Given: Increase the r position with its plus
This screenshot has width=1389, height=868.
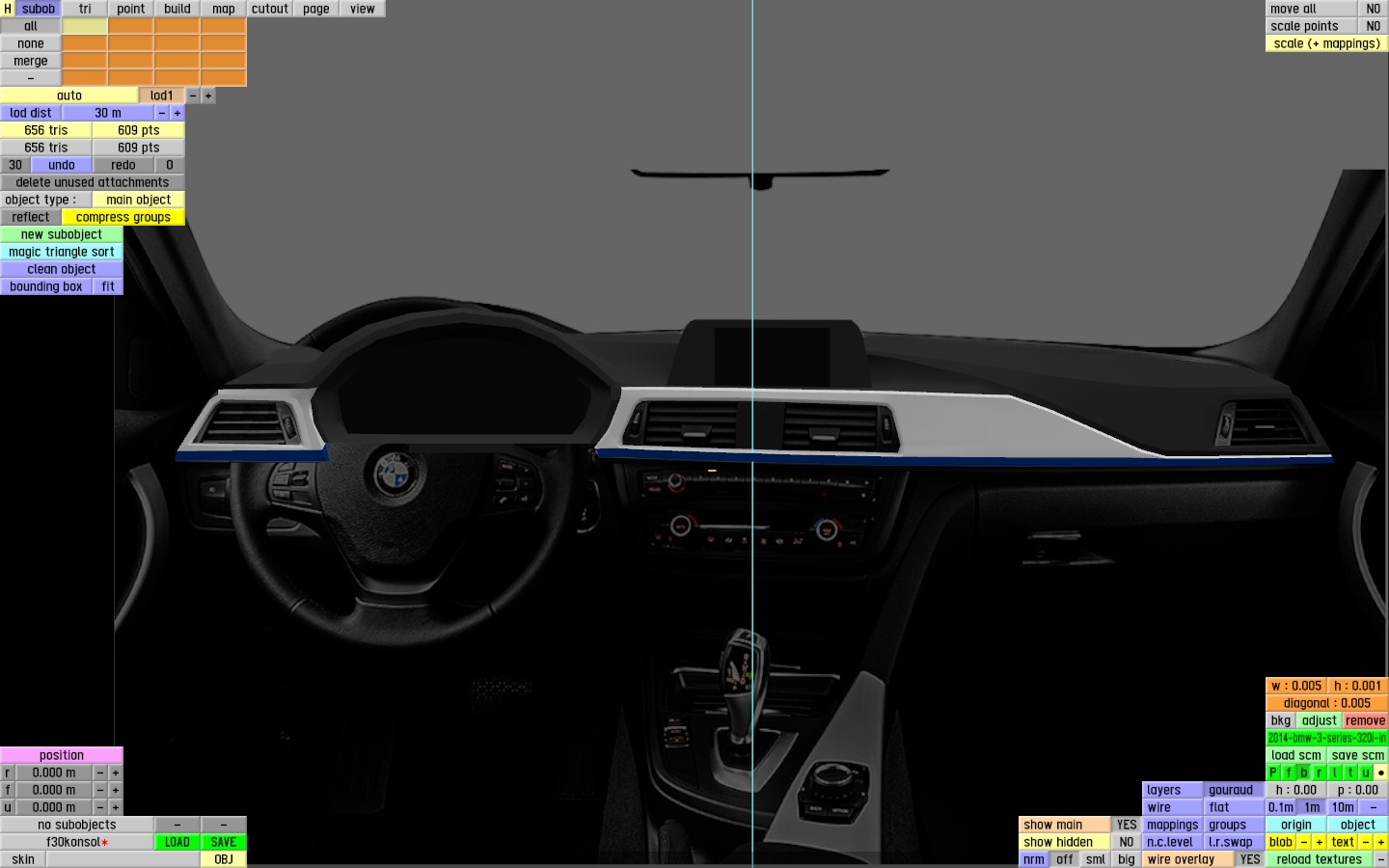Looking at the screenshot, I should (116, 773).
